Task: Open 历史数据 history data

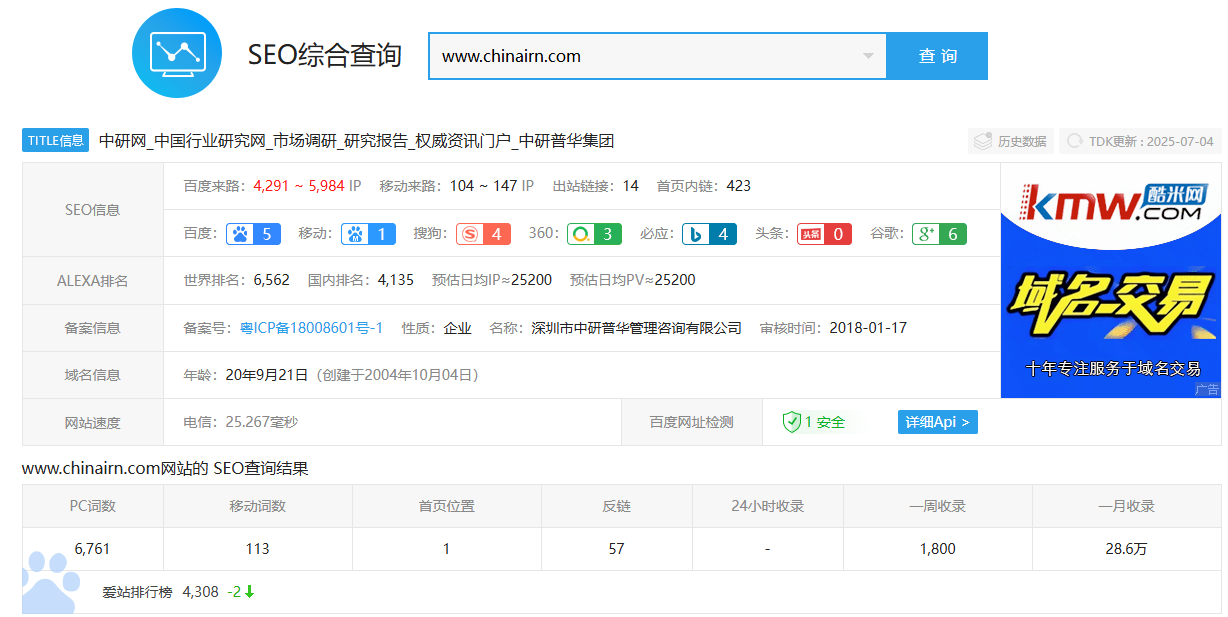Action: [x=1011, y=141]
